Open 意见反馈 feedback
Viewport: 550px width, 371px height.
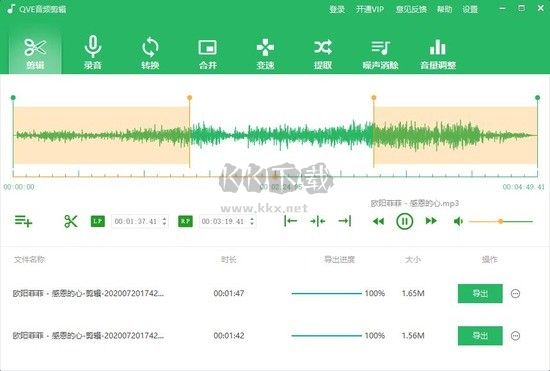click(x=411, y=9)
